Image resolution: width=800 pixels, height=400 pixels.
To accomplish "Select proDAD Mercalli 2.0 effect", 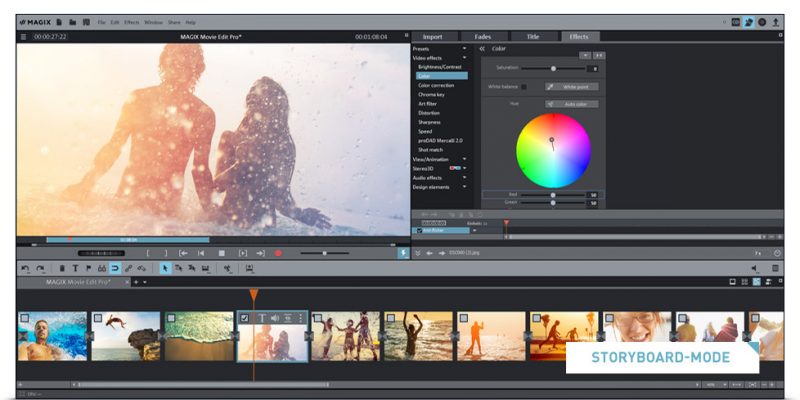I will click(x=441, y=140).
